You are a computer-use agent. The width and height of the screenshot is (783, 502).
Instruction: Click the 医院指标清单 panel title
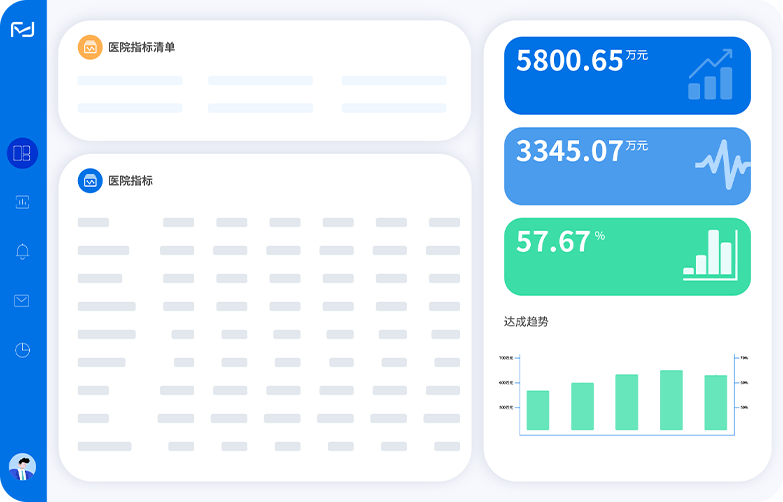point(141,47)
